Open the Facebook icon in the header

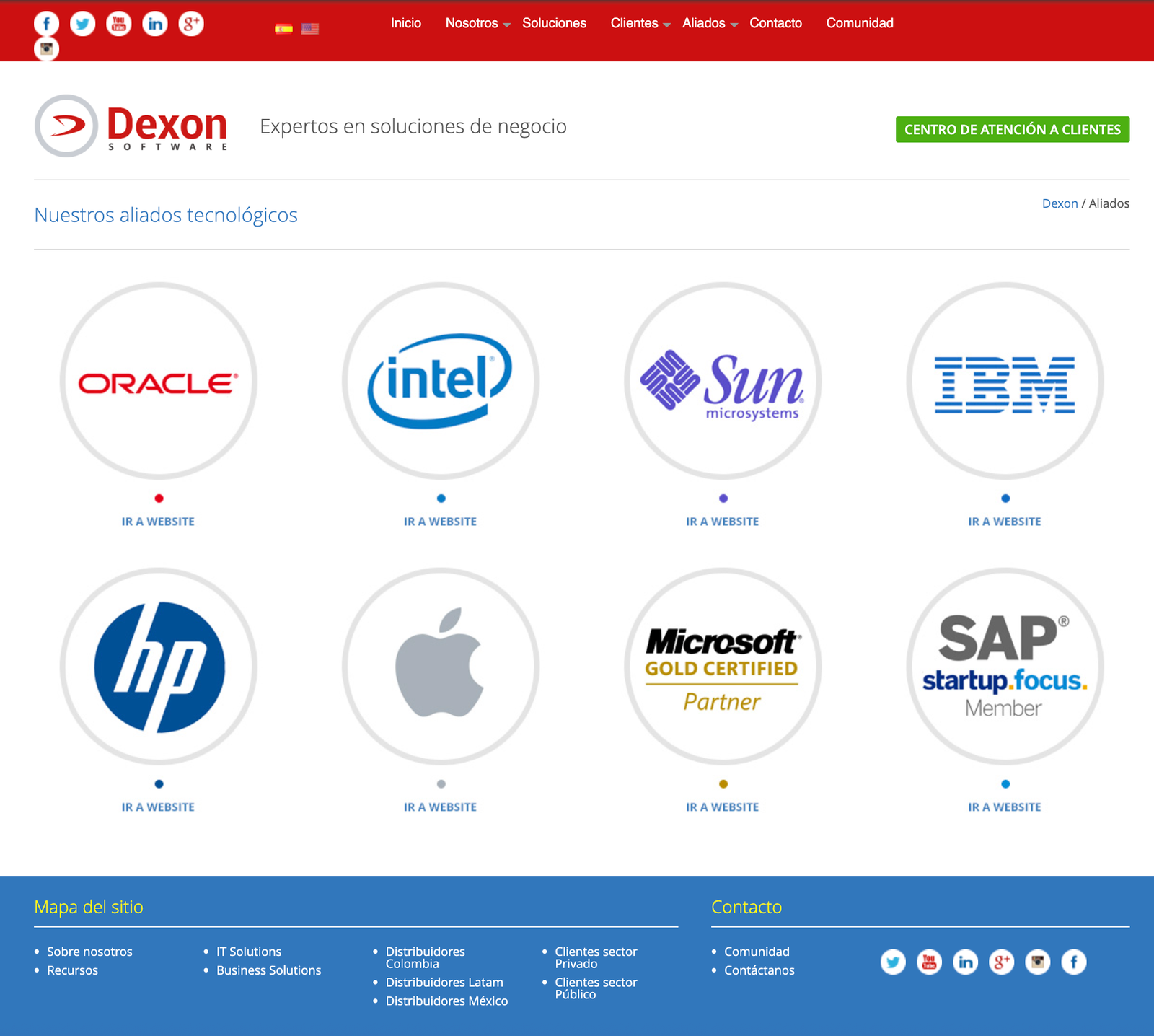click(47, 24)
